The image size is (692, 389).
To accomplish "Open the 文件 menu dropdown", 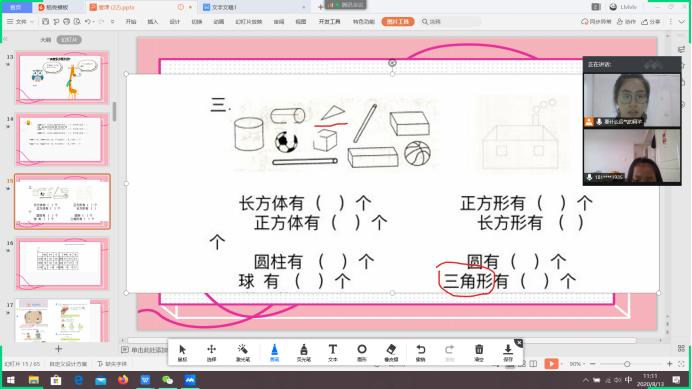I will 20,22.
